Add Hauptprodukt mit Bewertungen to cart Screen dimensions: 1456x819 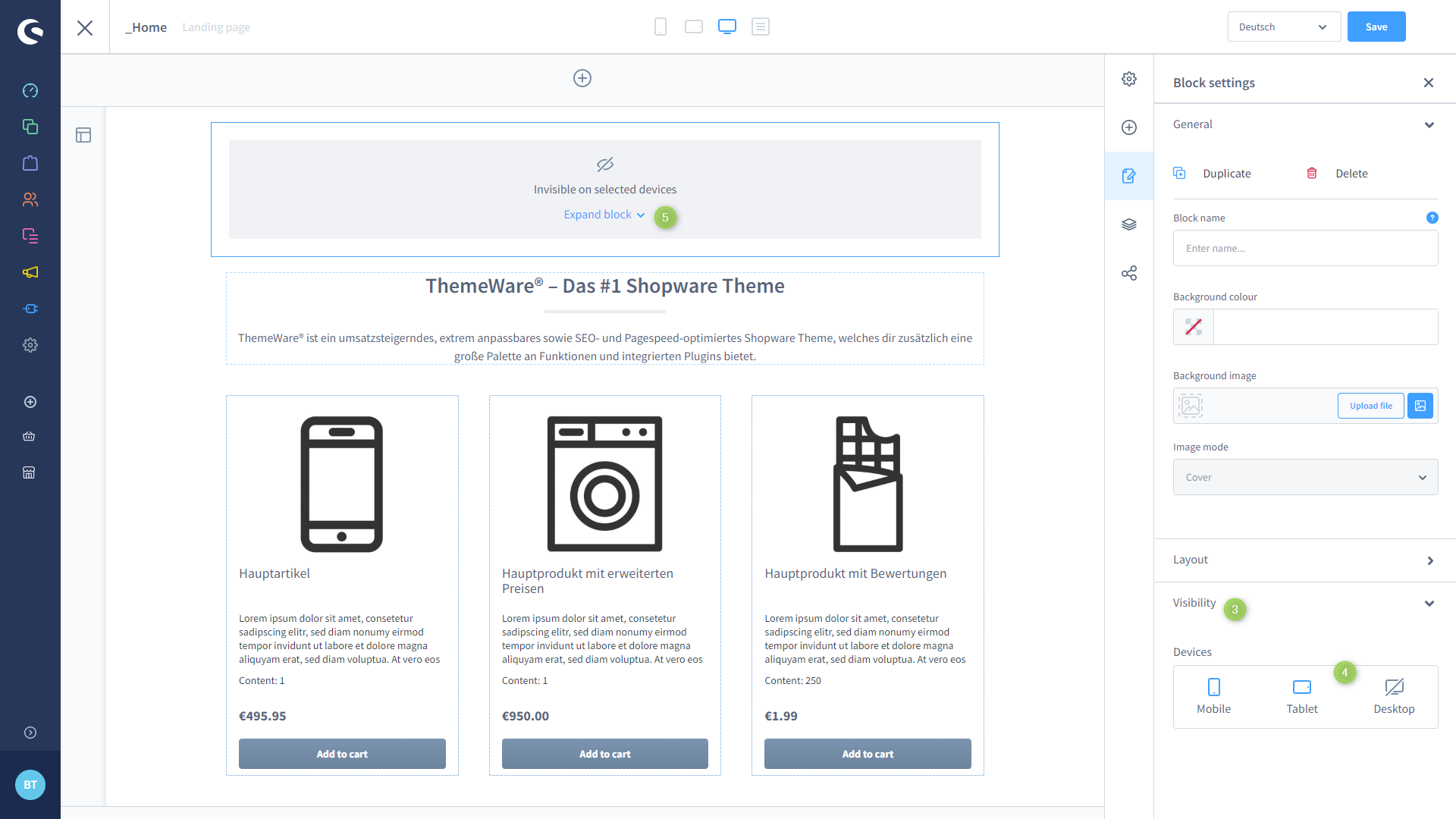pos(868,754)
